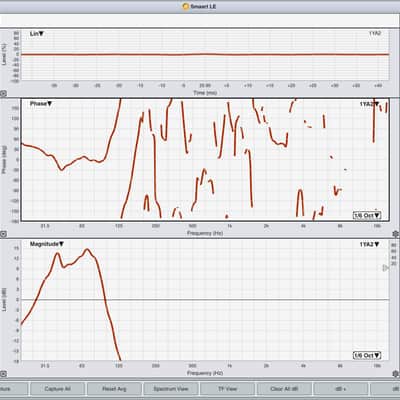The image size is (400, 400).
Task: Open 1/6 Oct smoothing in phase plot
Action: pyautogui.click(x=367, y=215)
